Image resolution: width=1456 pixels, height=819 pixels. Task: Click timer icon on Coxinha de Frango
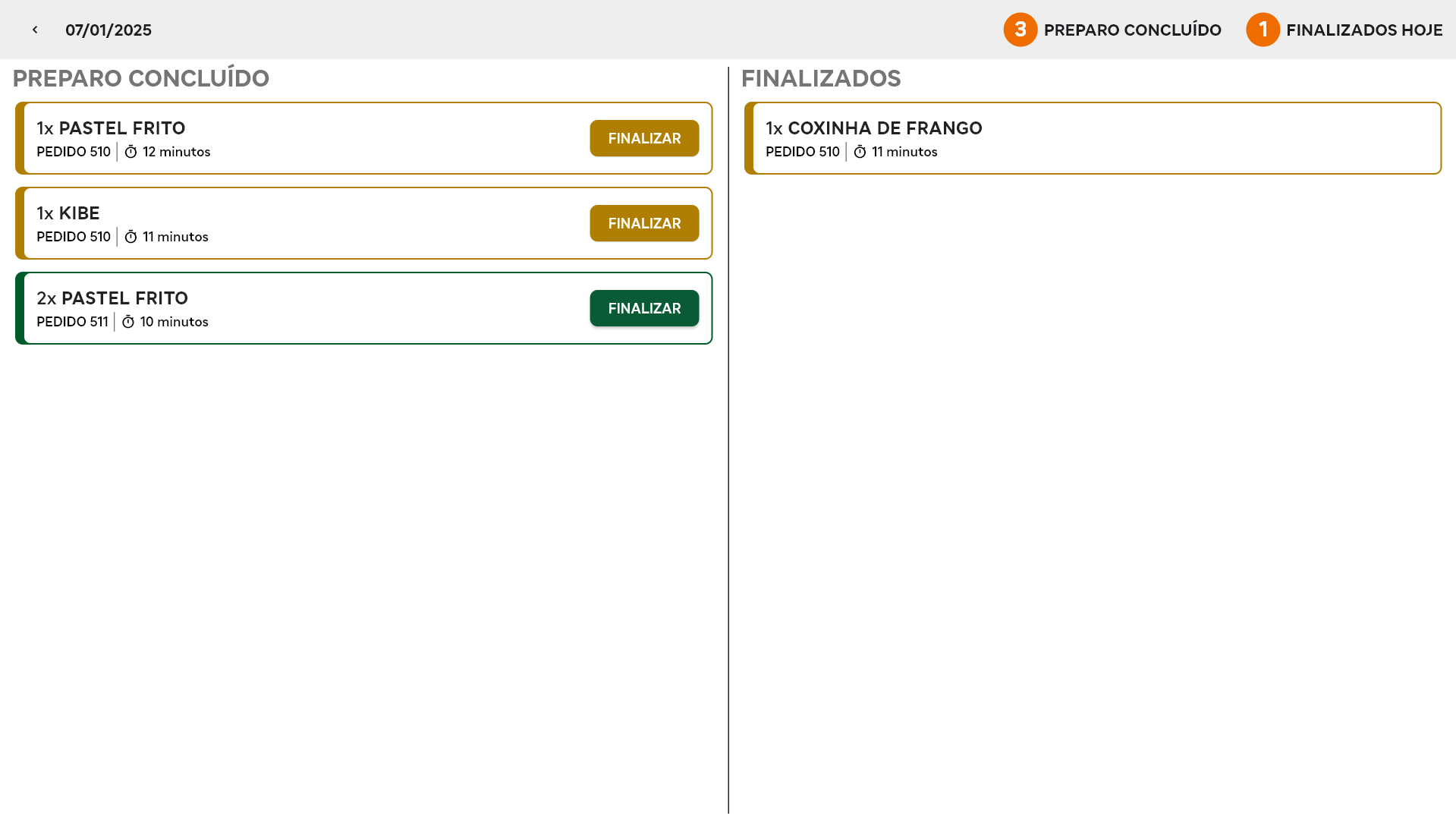coord(860,152)
